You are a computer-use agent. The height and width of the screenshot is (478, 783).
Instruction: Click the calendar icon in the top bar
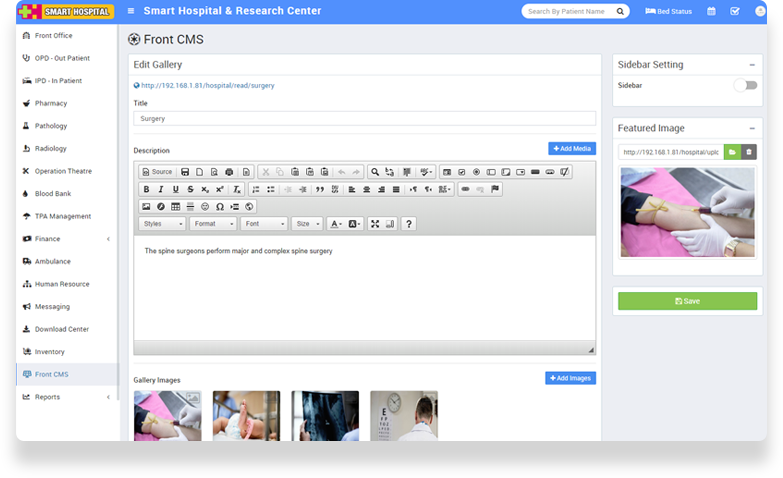click(711, 12)
